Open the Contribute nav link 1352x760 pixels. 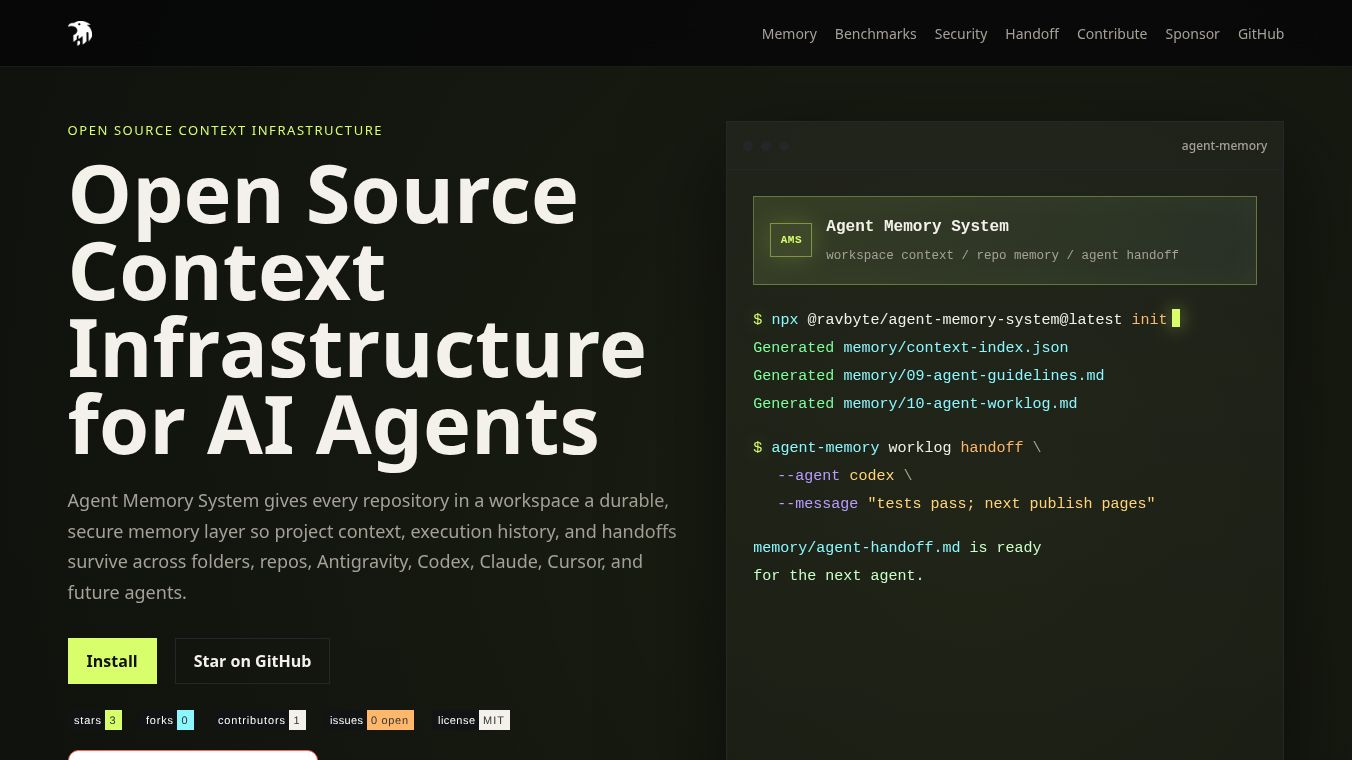(1112, 34)
